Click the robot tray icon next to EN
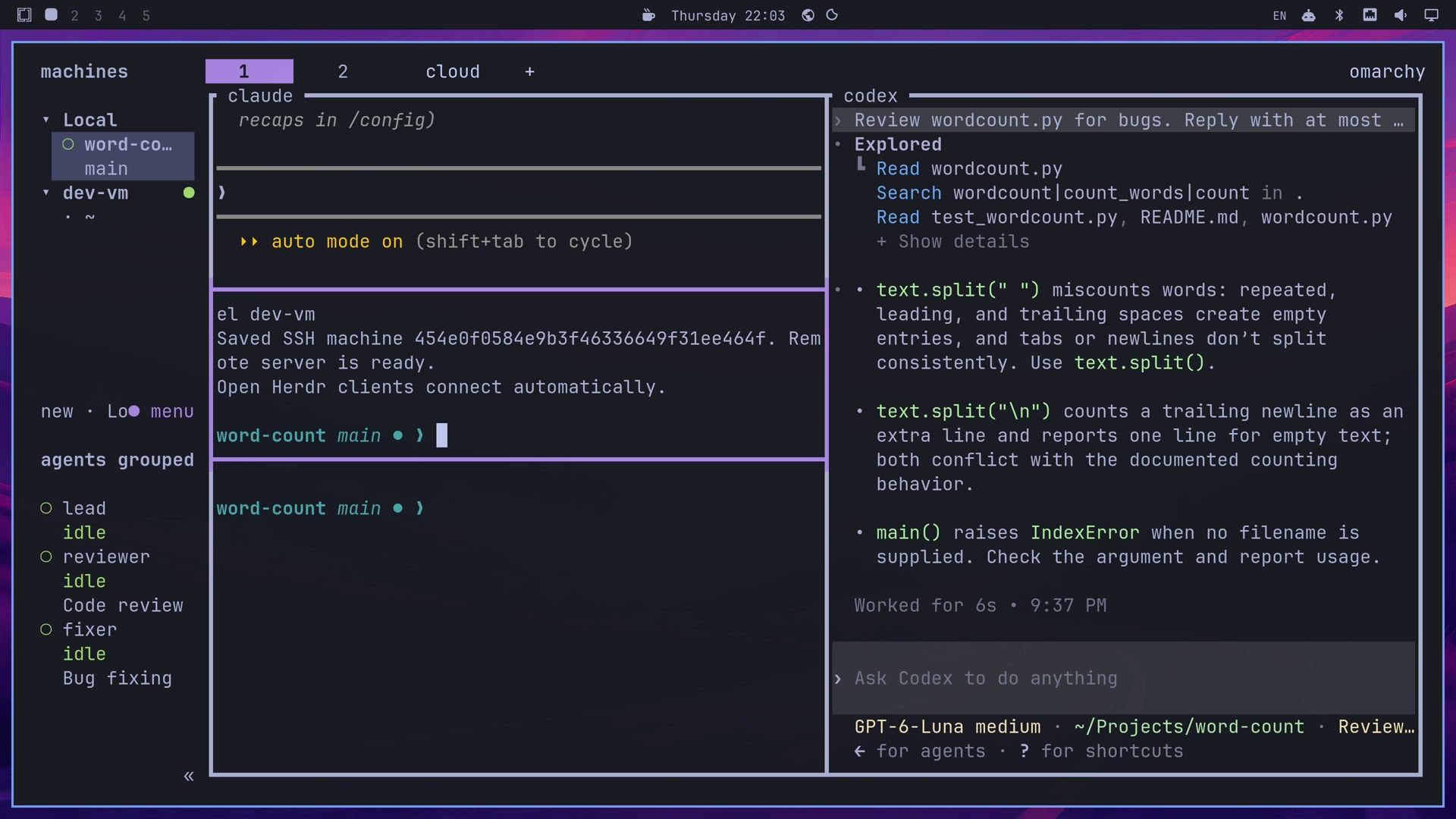 point(1309,15)
